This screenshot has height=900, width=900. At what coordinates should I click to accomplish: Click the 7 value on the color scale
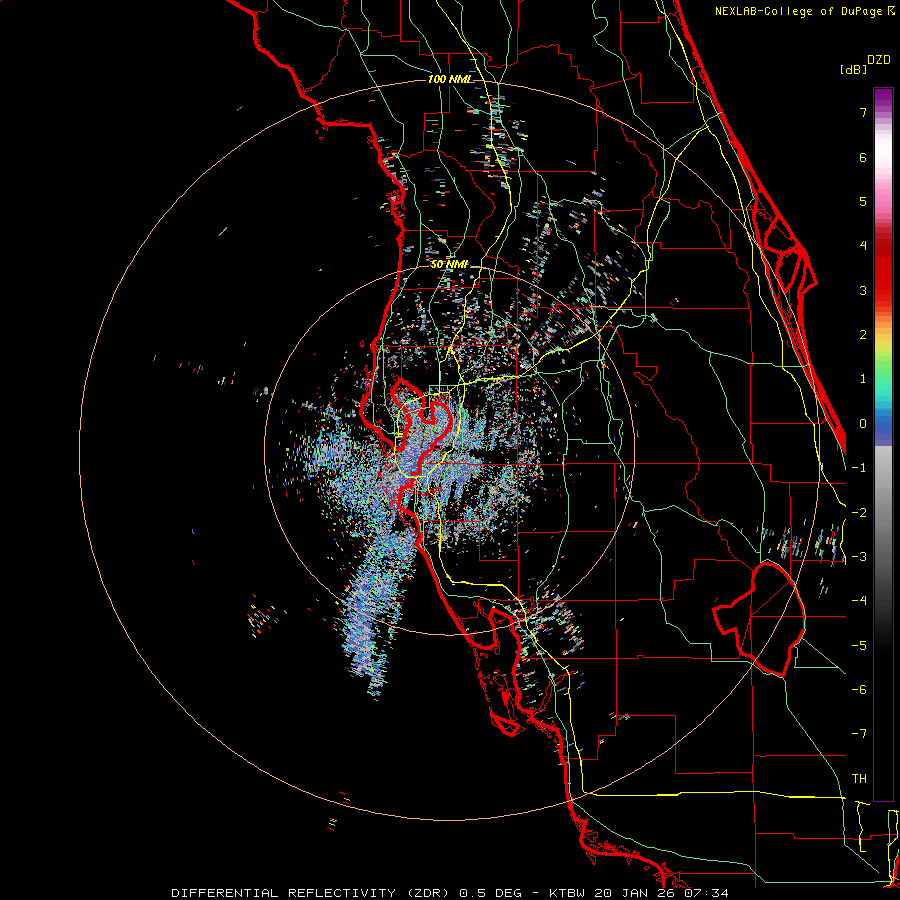click(863, 112)
